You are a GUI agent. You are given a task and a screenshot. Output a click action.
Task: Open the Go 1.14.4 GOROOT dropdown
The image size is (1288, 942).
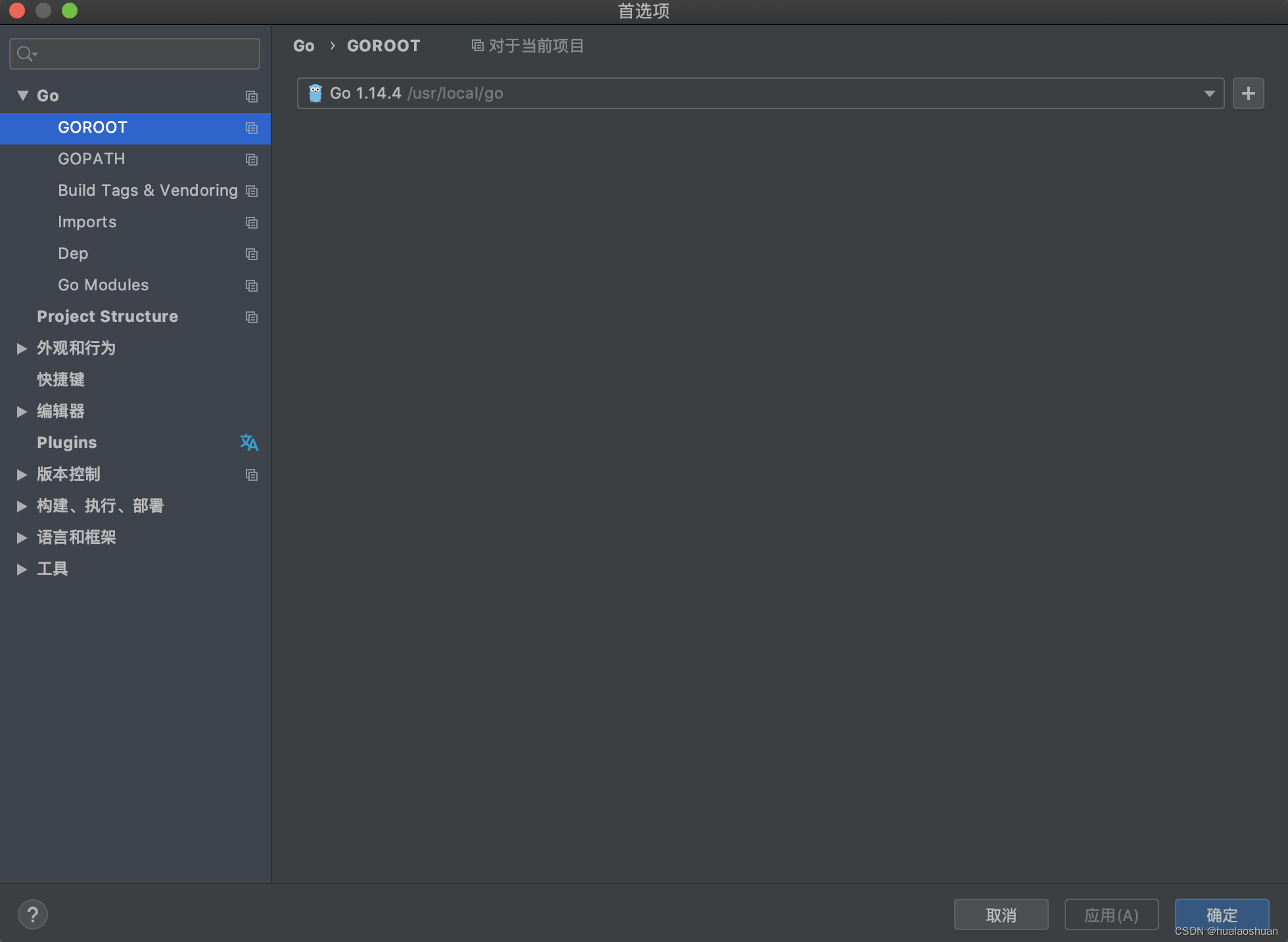760,93
